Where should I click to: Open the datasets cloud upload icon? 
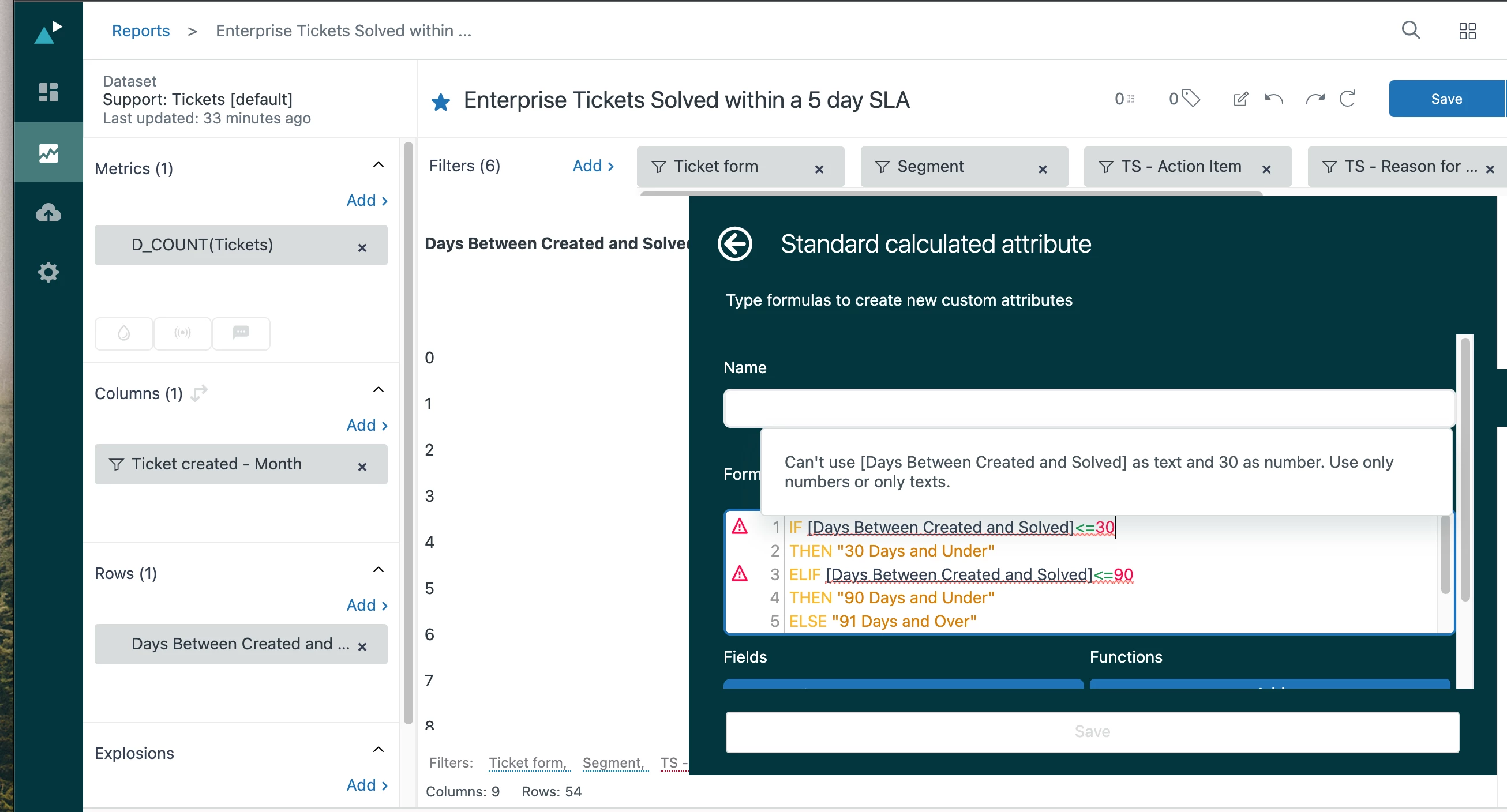pos(48,213)
